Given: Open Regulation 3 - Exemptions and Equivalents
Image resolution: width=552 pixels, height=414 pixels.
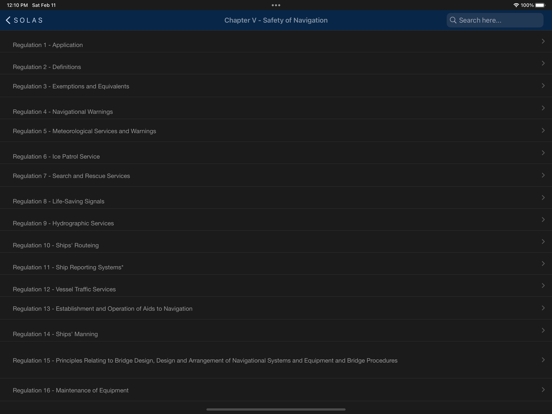Looking at the screenshot, I should (276, 86).
